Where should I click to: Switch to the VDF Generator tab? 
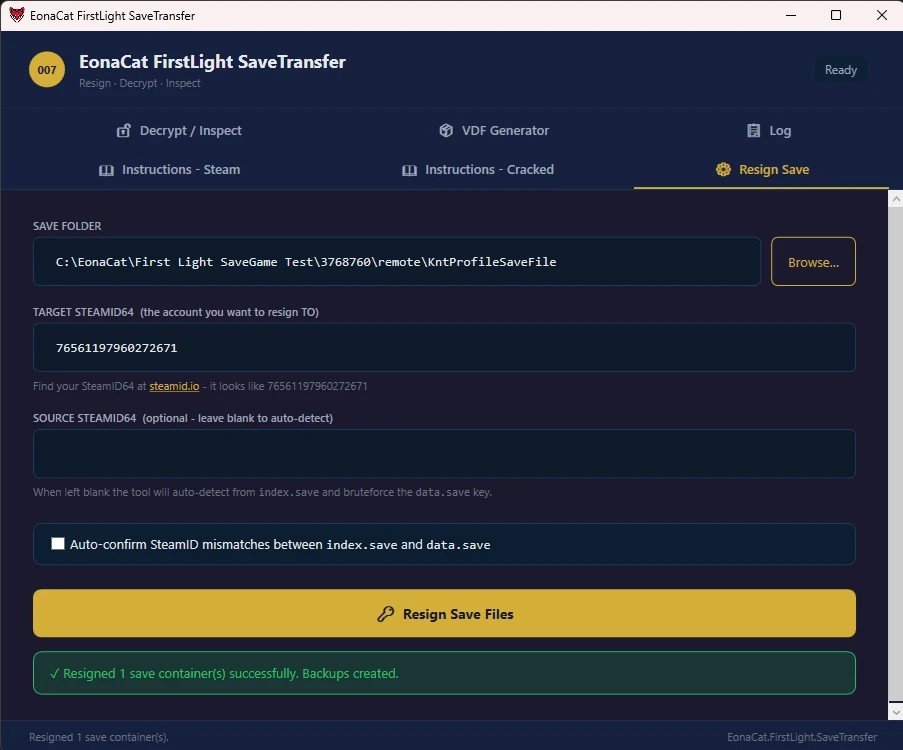[494, 131]
